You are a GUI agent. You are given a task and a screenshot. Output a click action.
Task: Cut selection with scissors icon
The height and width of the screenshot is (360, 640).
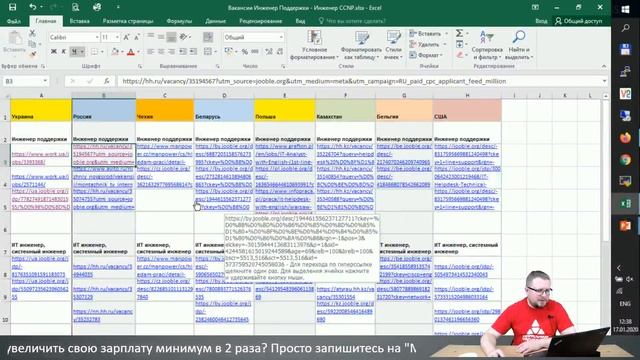point(32,33)
